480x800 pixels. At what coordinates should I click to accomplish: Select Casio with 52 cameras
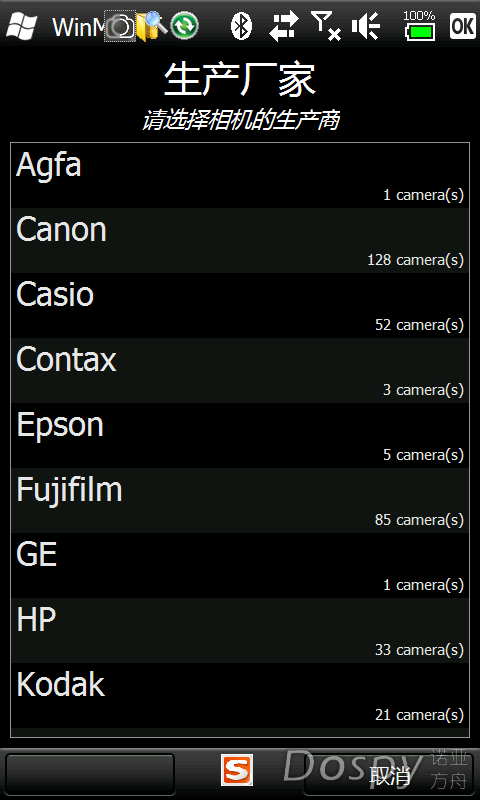click(240, 305)
